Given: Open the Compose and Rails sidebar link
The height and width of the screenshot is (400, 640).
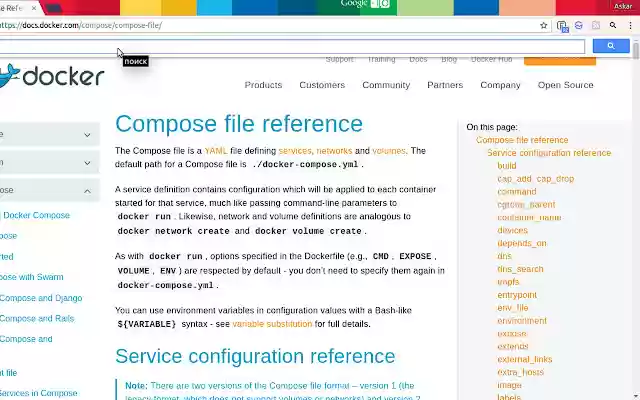Looking at the screenshot, I should pyautogui.click(x=37, y=318).
